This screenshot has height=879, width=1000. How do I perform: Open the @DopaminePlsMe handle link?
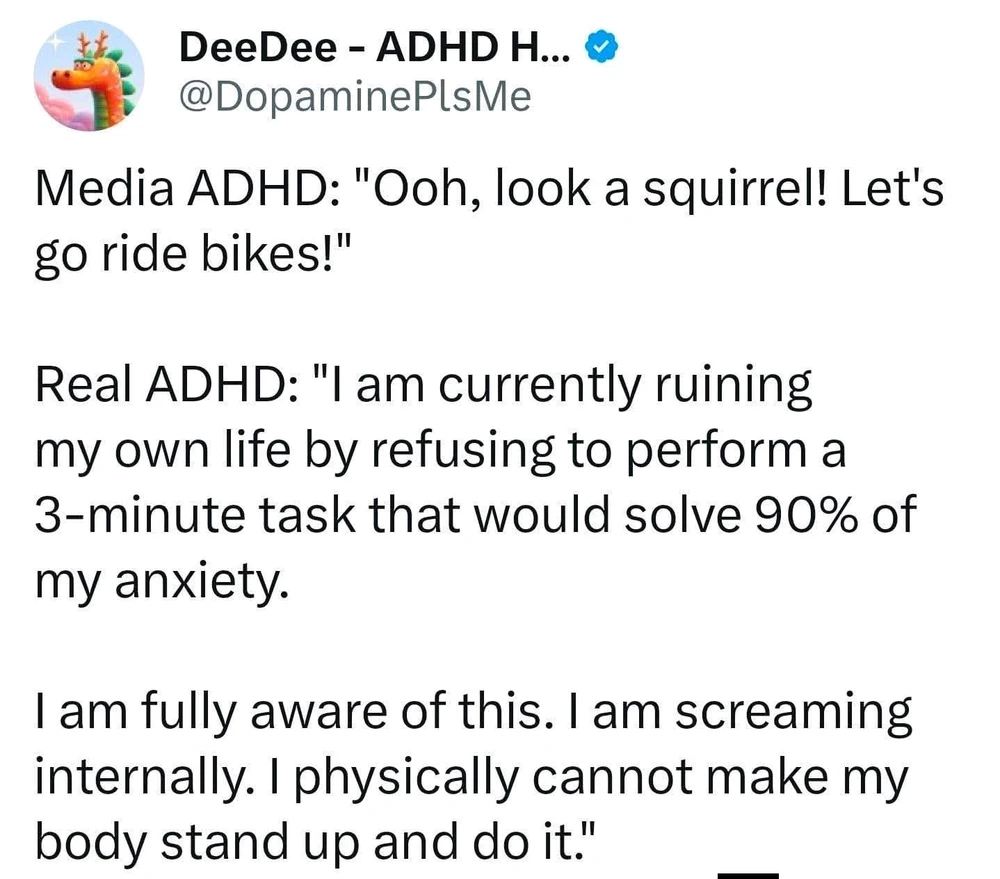click(355, 97)
